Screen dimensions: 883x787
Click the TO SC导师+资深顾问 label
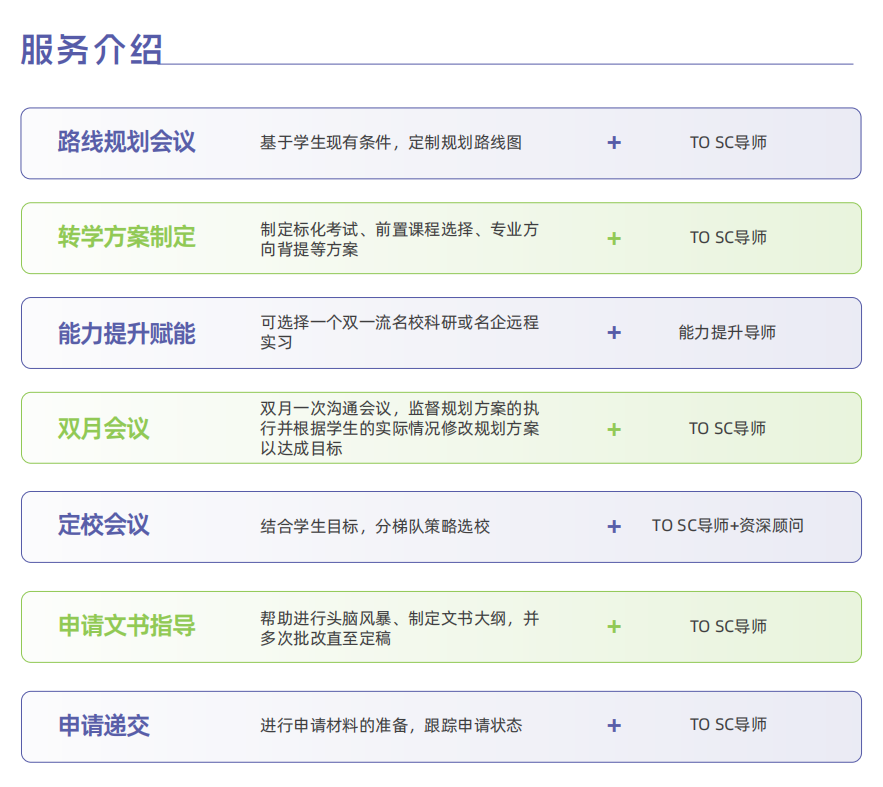[727, 526]
